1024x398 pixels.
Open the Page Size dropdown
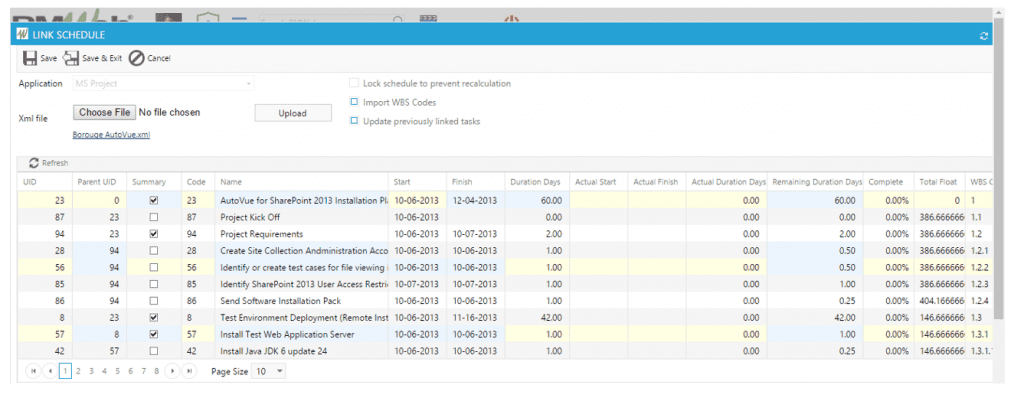268,371
